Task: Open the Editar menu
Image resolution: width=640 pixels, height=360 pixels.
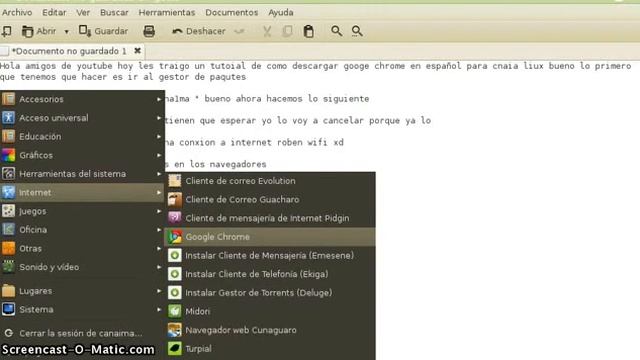Action: pos(54,12)
